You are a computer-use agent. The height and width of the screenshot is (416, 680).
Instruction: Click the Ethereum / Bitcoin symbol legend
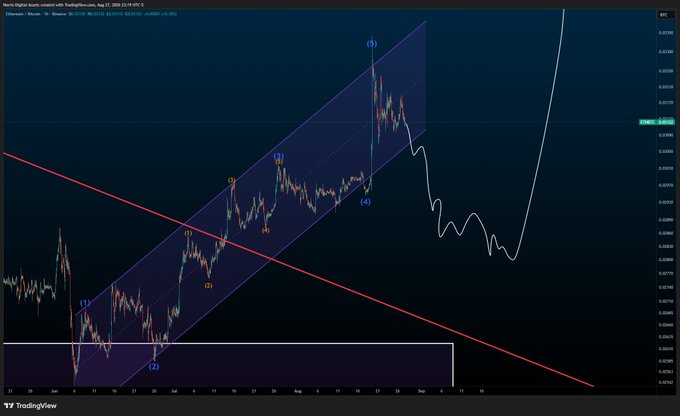(36, 14)
